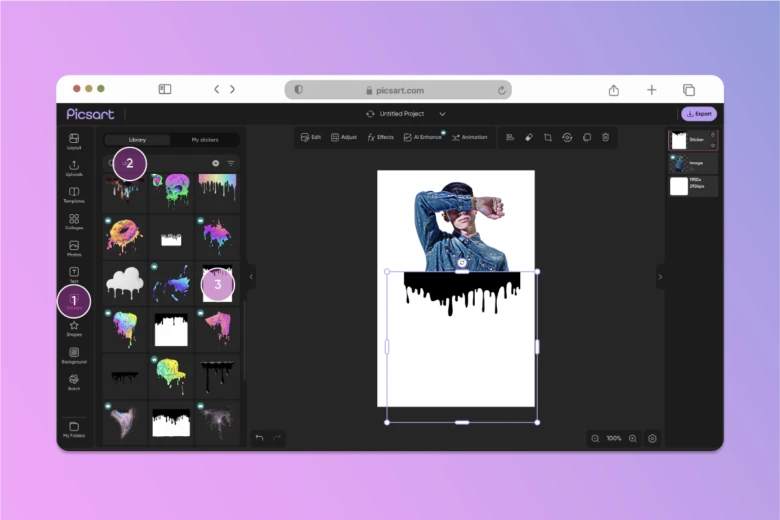Image resolution: width=780 pixels, height=520 pixels.
Task: Open the Layout tool in sidebar
Action: (74, 141)
